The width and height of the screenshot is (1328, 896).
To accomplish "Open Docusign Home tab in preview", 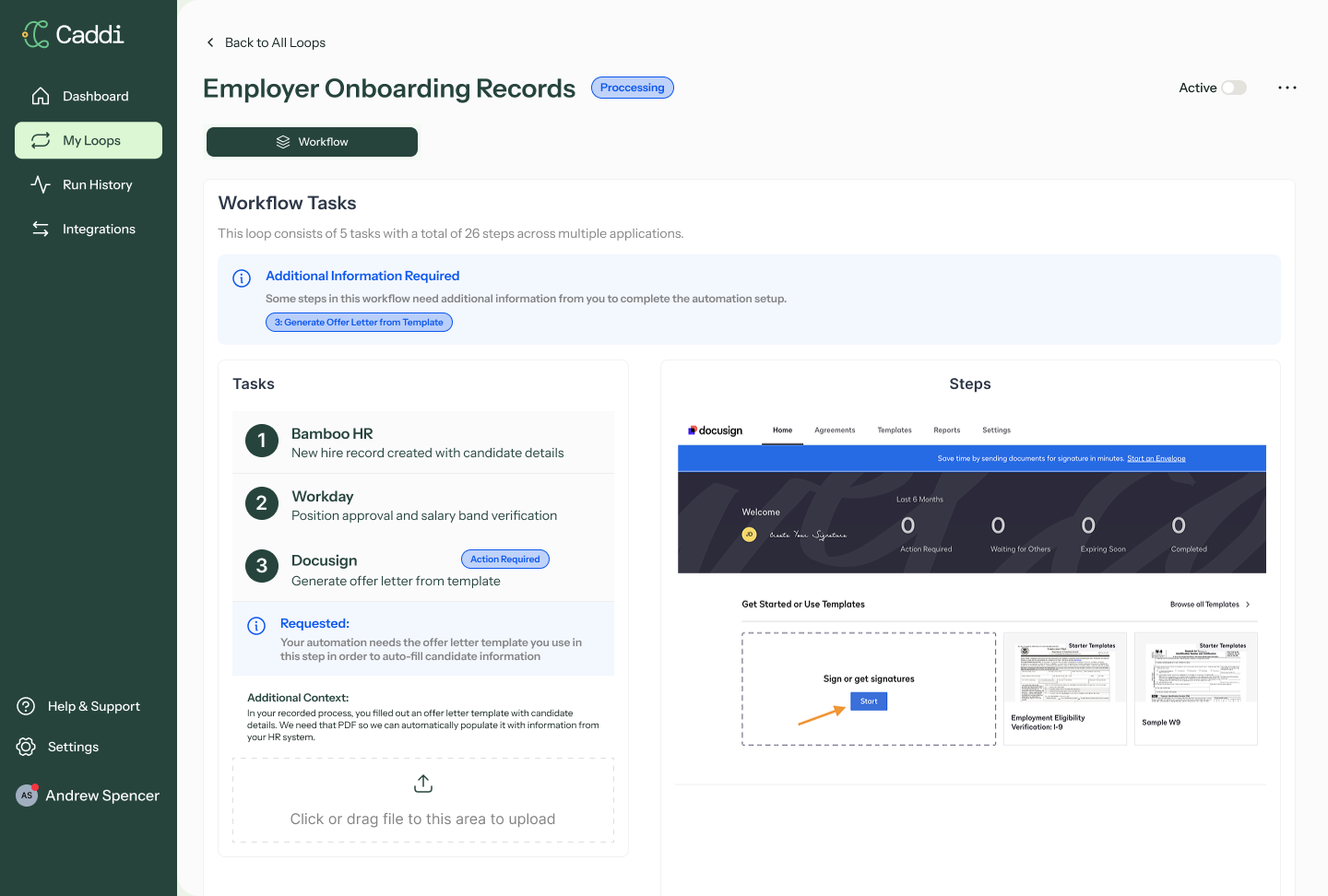I will pyautogui.click(x=782, y=430).
